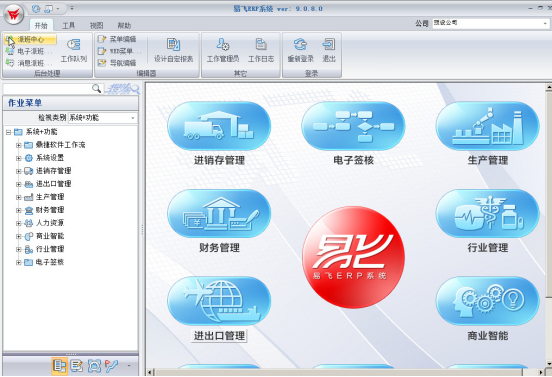The width and height of the screenshot is (552, 377).
Task: Switch to the 开始 ribbon tab
Action: click(41, 25)
